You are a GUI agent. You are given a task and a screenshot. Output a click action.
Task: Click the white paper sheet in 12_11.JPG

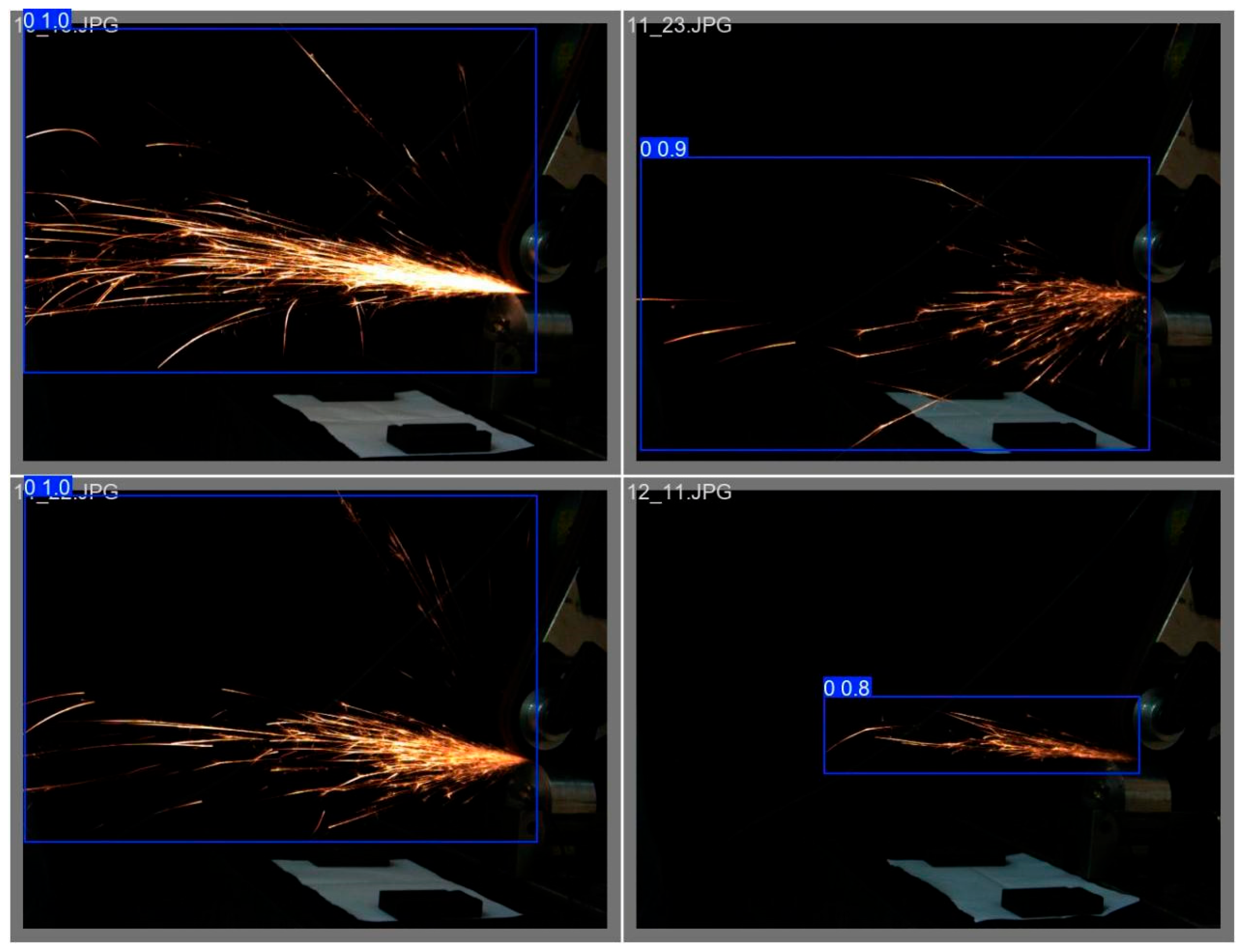[963, 884]
